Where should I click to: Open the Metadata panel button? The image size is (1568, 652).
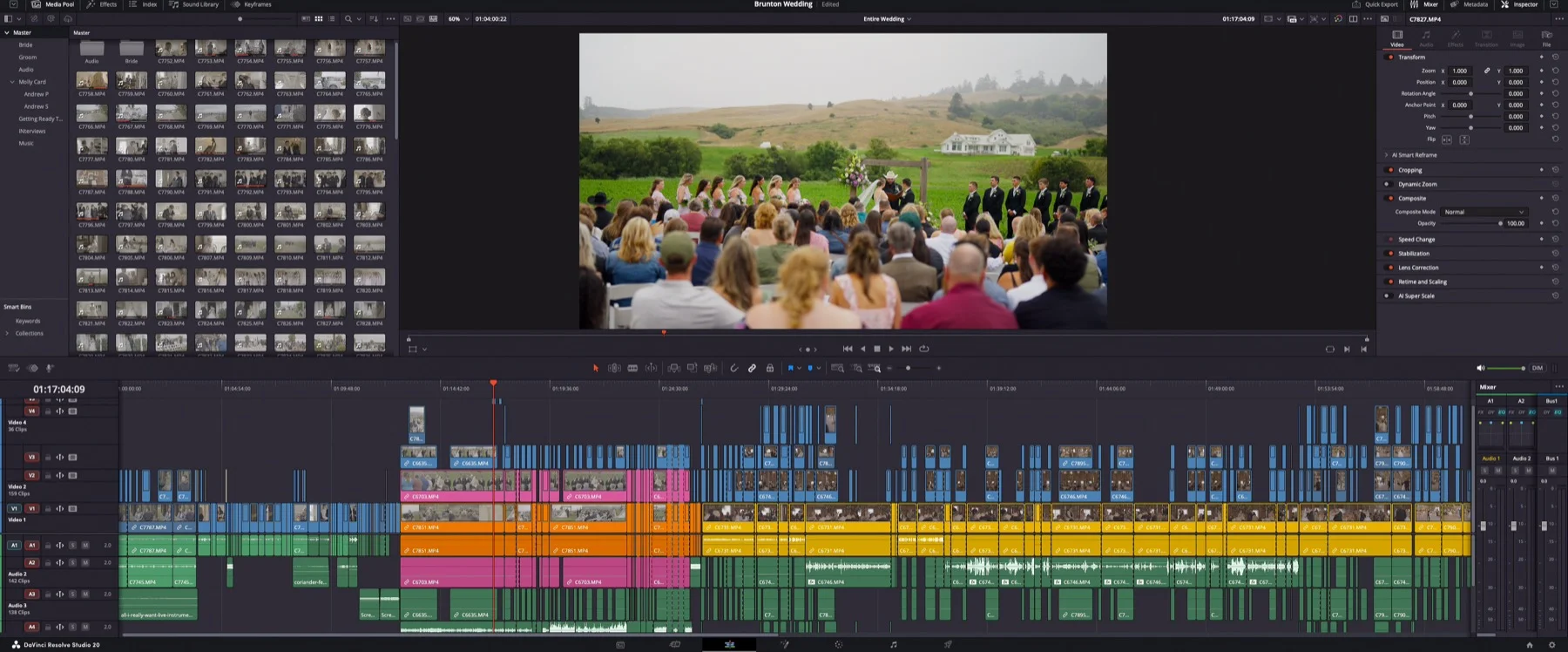pyautogui.click(x=1469, y=4)
